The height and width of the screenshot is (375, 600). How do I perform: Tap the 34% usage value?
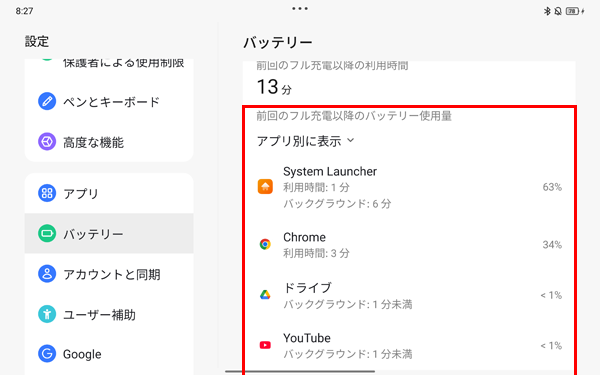click(552, 245)
